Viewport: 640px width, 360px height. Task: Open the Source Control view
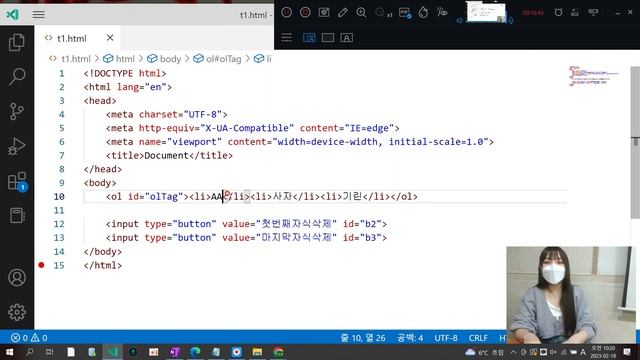click(17, 111)
